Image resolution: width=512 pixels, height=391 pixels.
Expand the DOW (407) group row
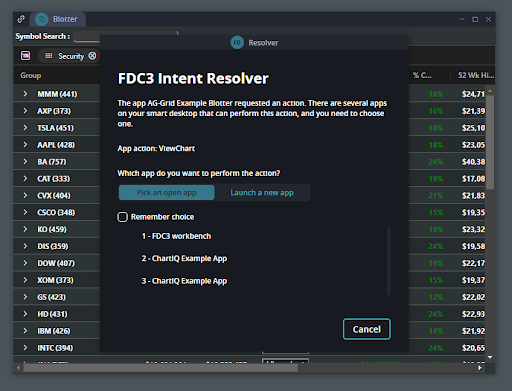tap(25, 263)
